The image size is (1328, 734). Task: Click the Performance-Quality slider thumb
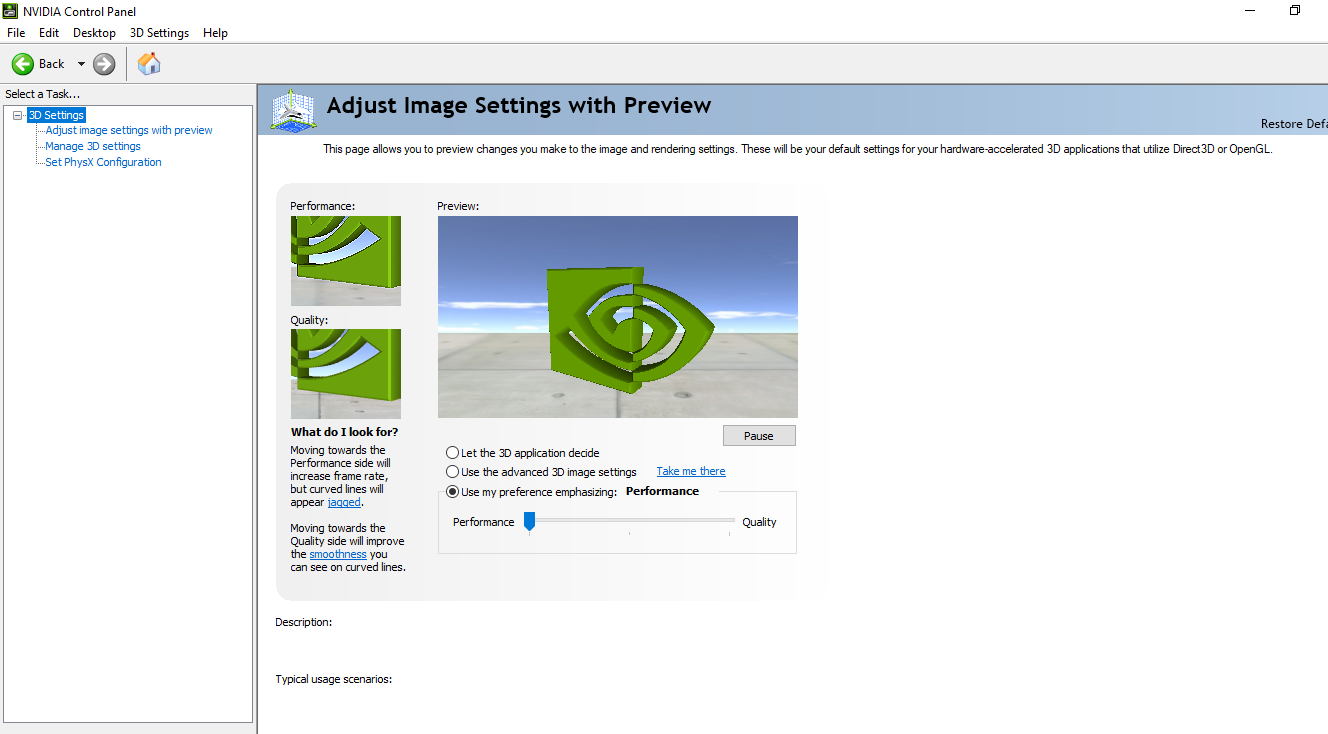point(529,521)
